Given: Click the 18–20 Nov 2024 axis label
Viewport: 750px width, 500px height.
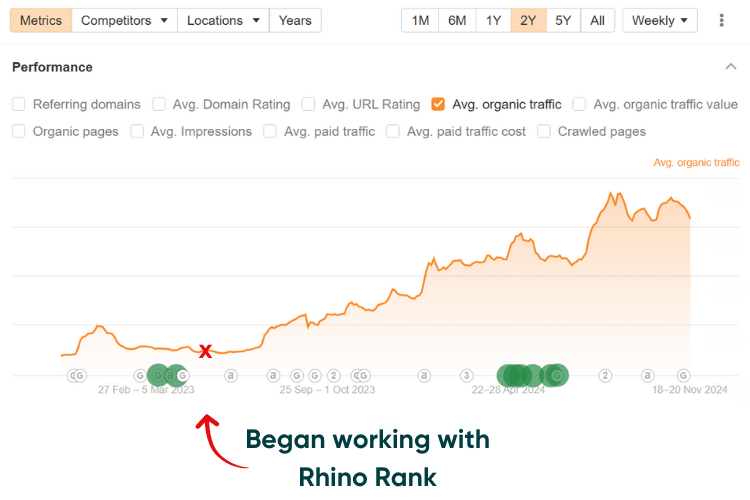Looking at the screenshot, I should (690, 389).
